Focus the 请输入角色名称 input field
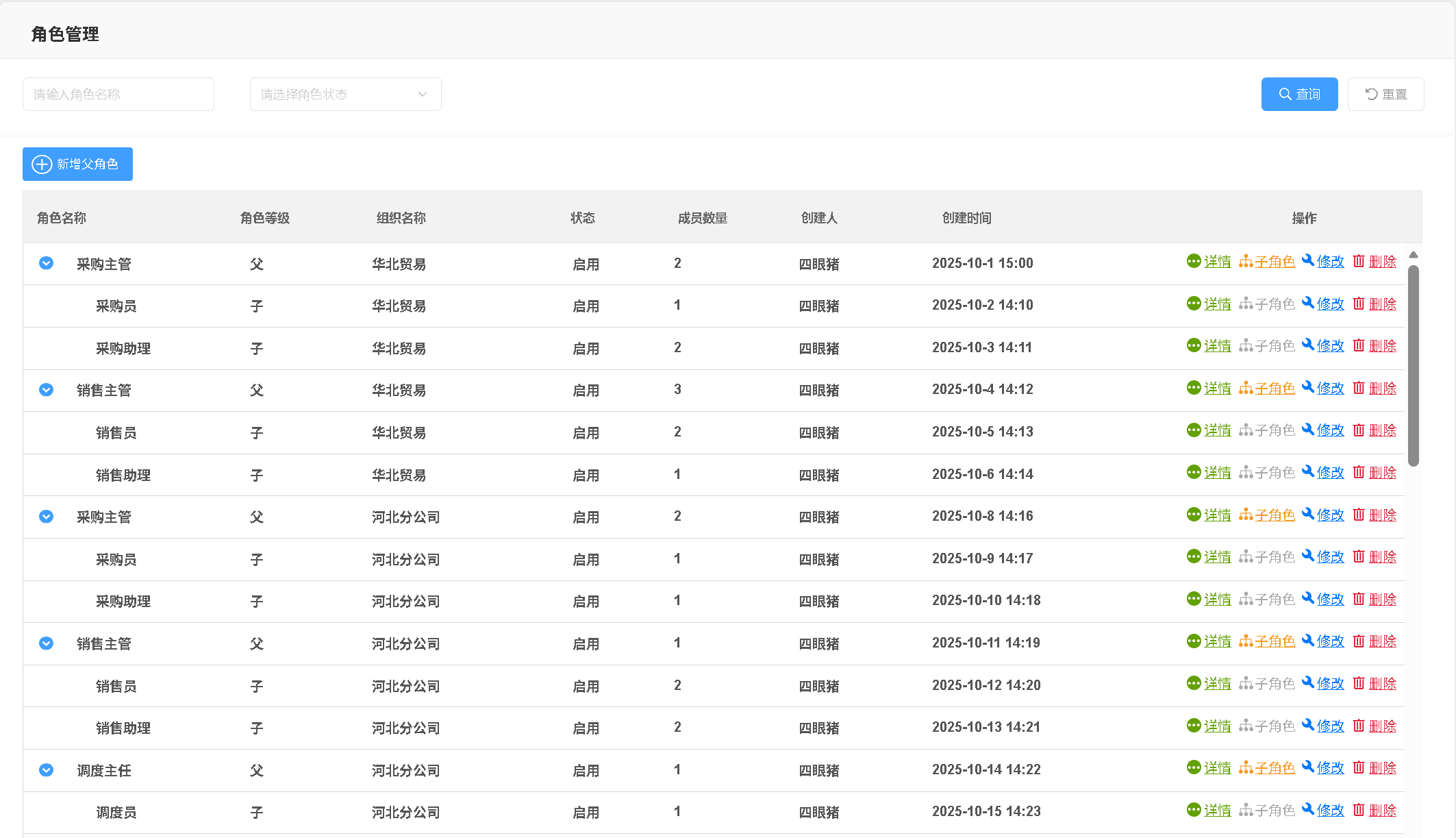The width and height of the screenshot is (1456, 838). click(x=118, y=95)
